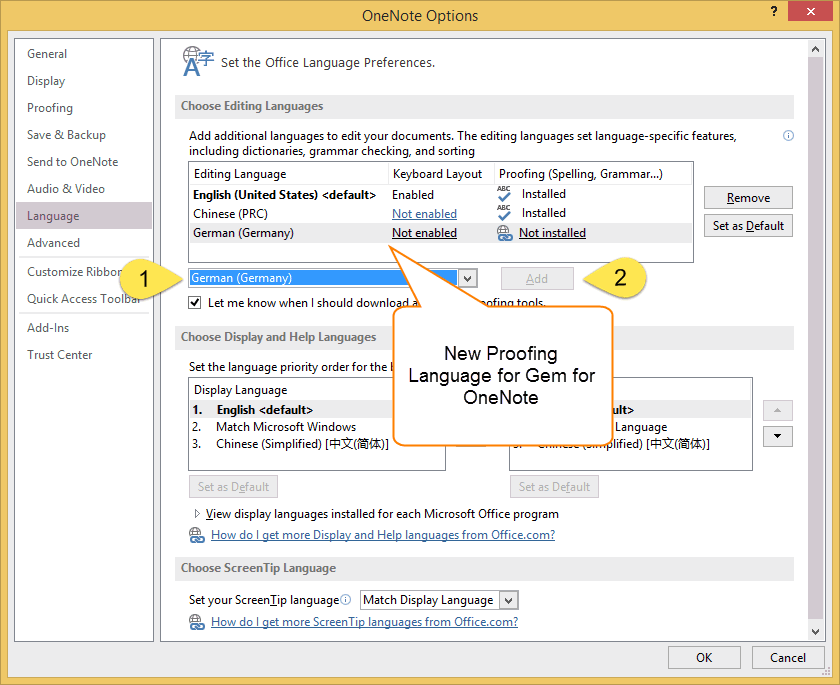Dismiss dialog with Cancel button
Viewport: 840px width, 685px height.
pyautogui.click(x=788, y=657)
